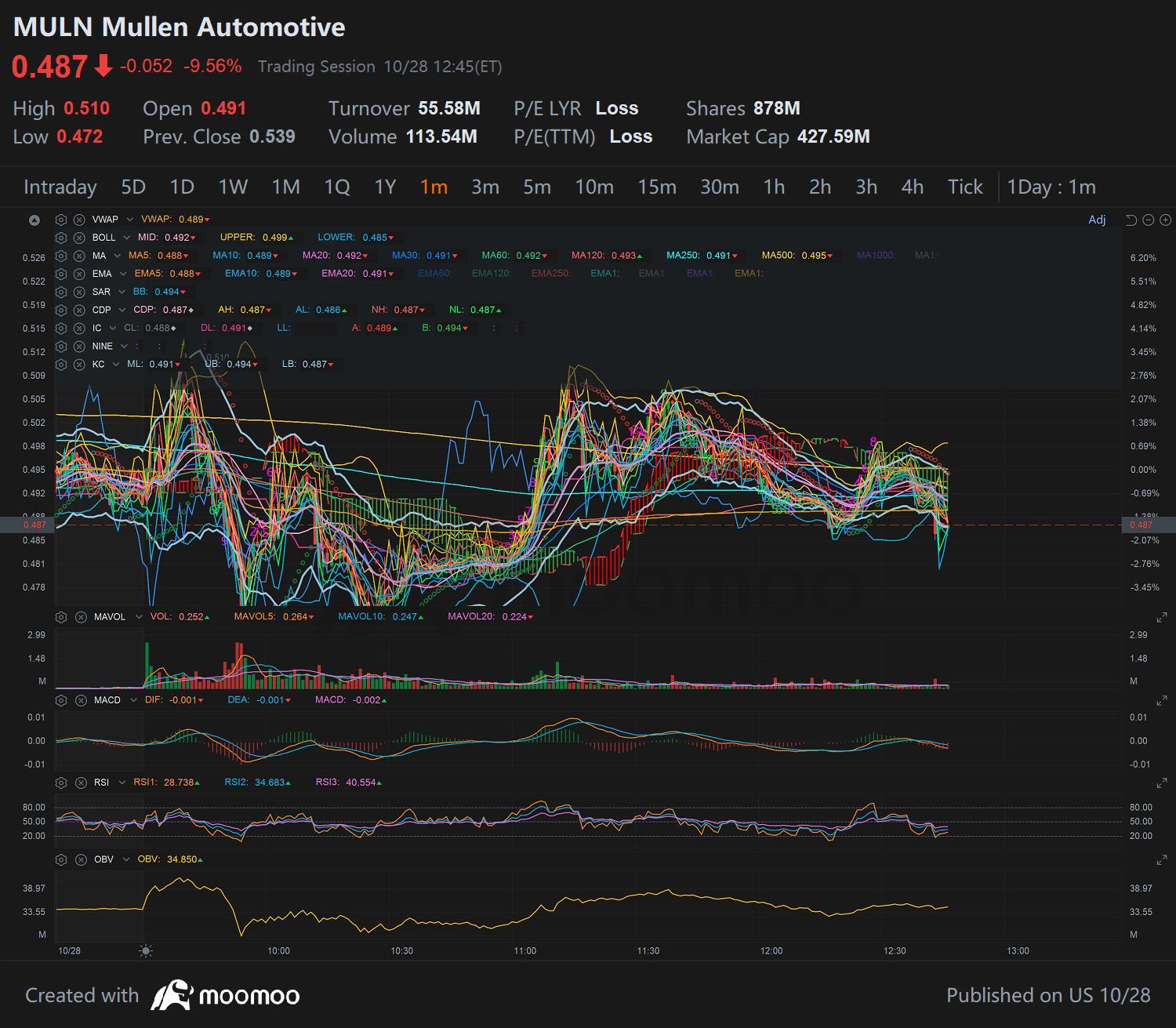Image resolution: width=1176 pixels, height=1028 pixels.
Task: Select the 1W timeframe tab
Action: point(233,187)
